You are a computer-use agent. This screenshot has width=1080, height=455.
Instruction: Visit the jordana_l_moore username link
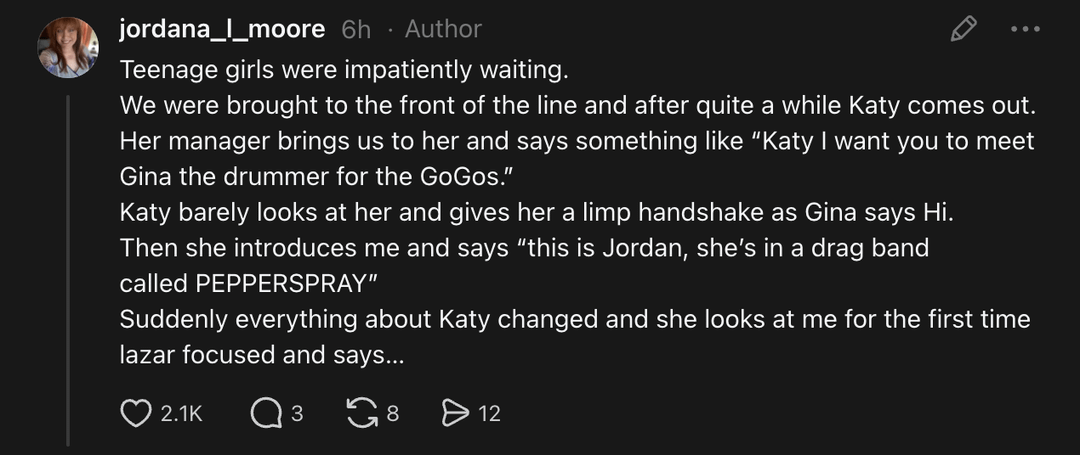pos(222,30)
